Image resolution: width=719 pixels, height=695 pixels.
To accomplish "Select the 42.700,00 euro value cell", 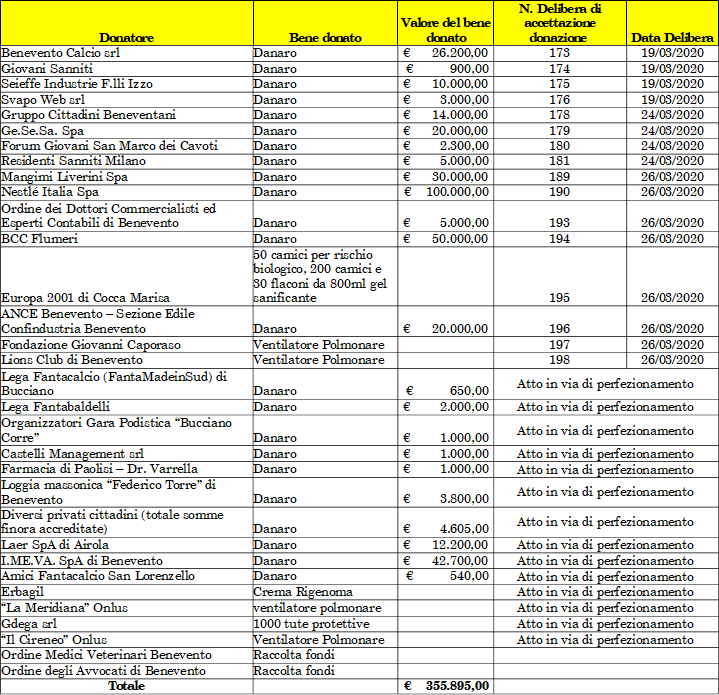I will click(445, 561).
